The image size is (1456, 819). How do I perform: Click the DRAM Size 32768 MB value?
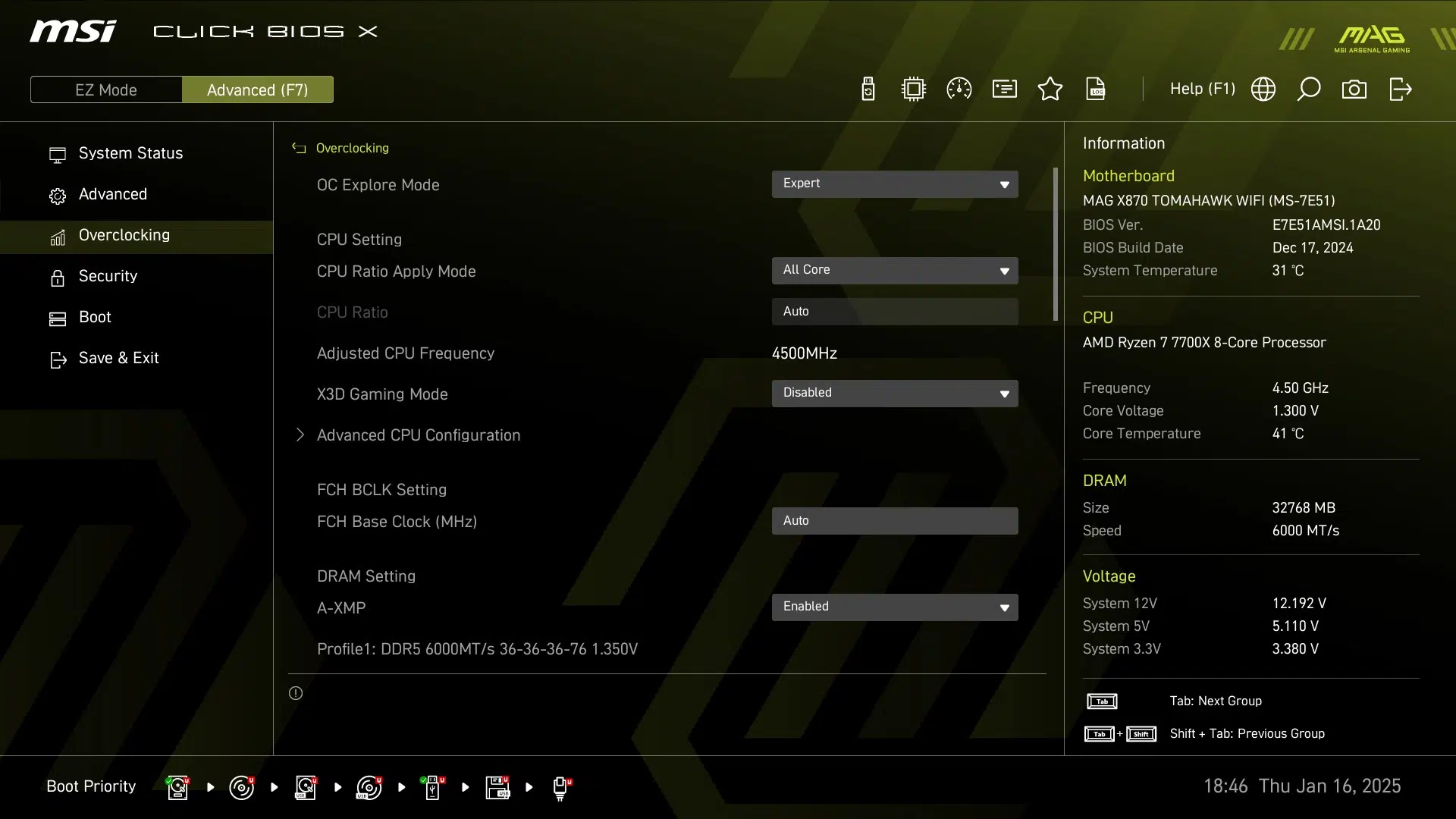click(x=1304, y=508)
